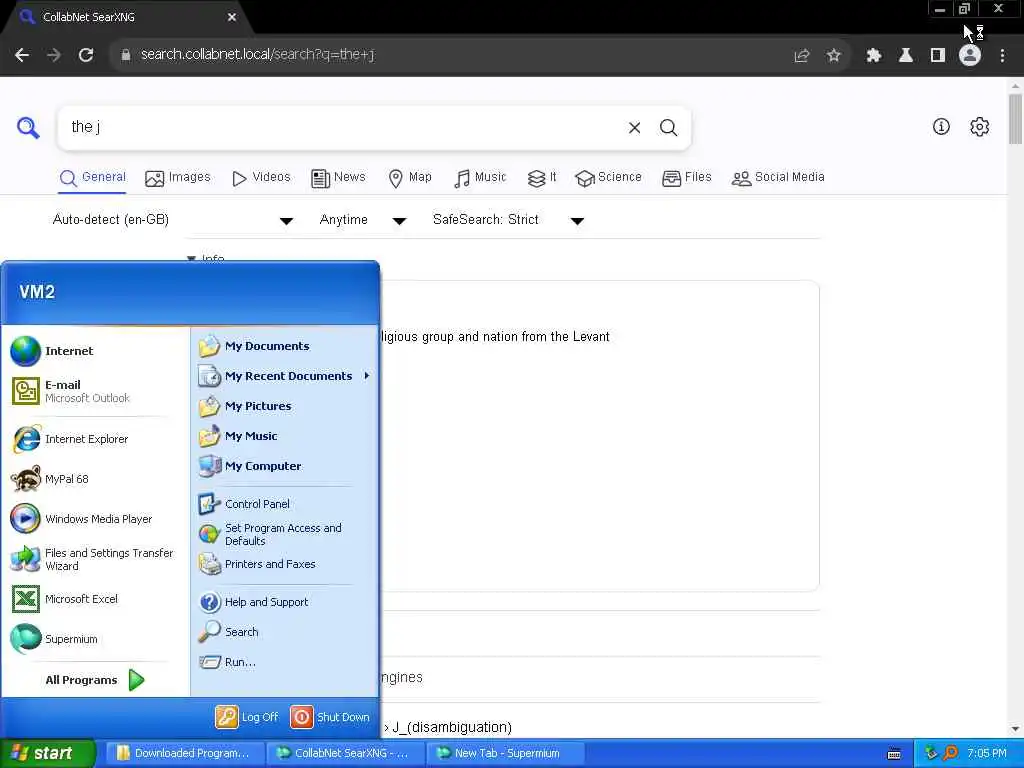Screen dimensions: 1024x768
Task: Open the extensions puzzle icon
Action: coord(873,56)
